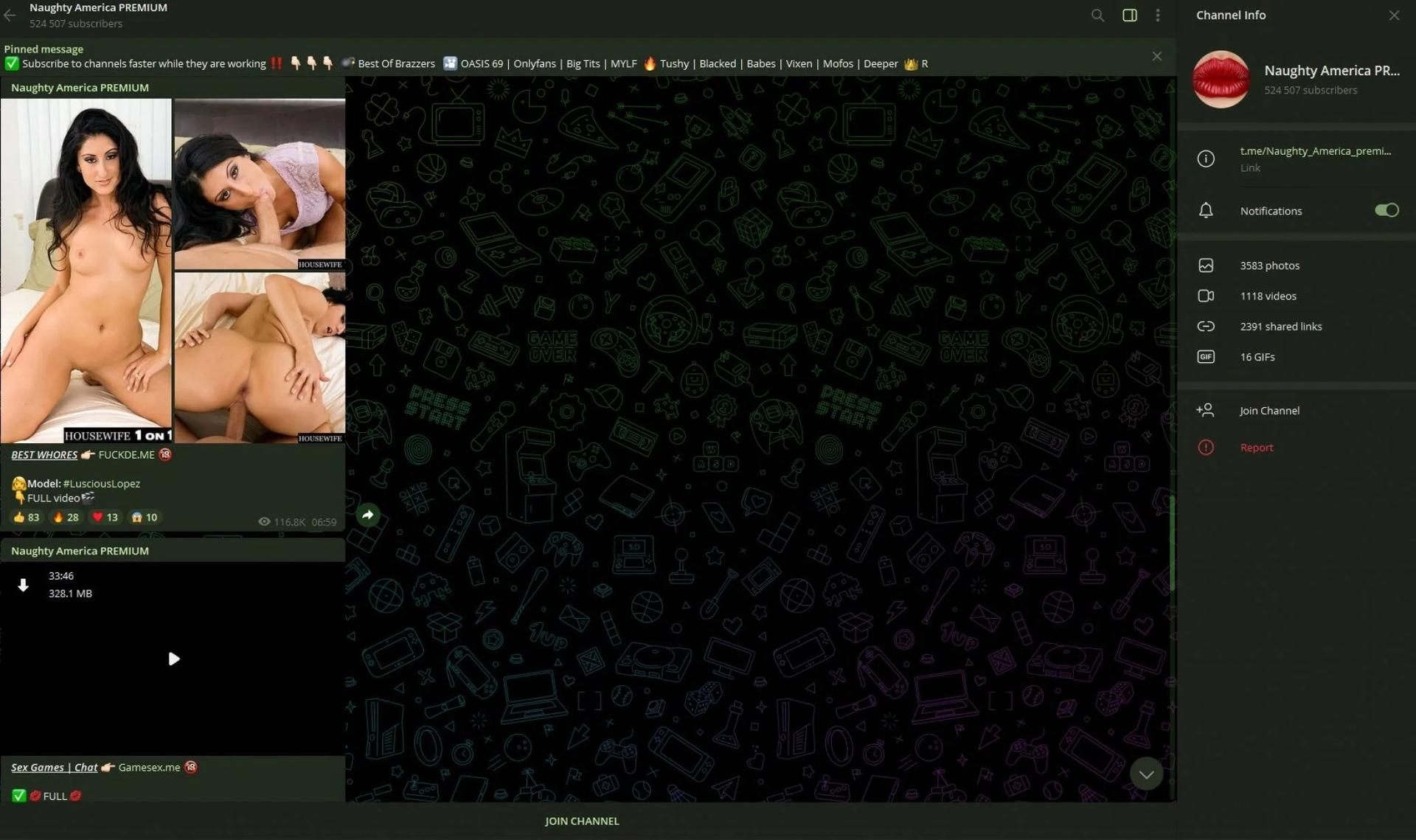Dismiss the pinned message bar

tap(1156, 56)
